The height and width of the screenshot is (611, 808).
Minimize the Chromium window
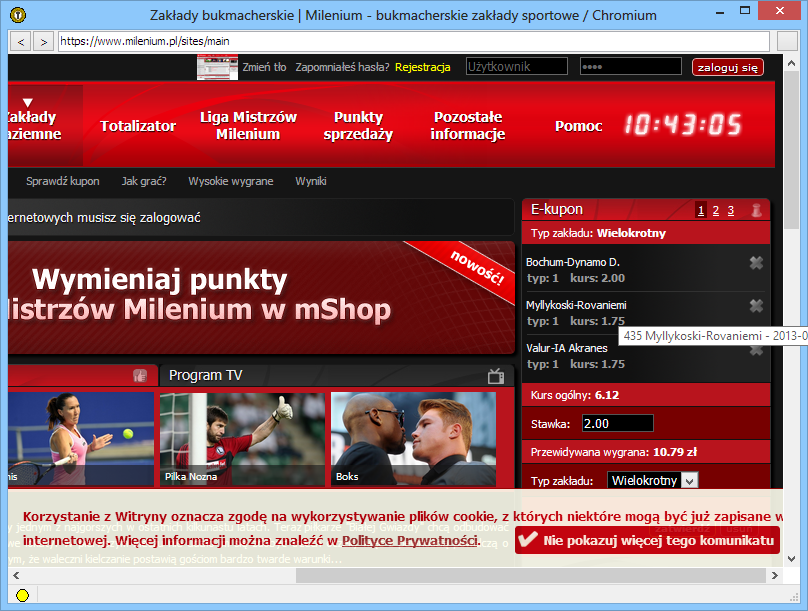click(721, 12)
